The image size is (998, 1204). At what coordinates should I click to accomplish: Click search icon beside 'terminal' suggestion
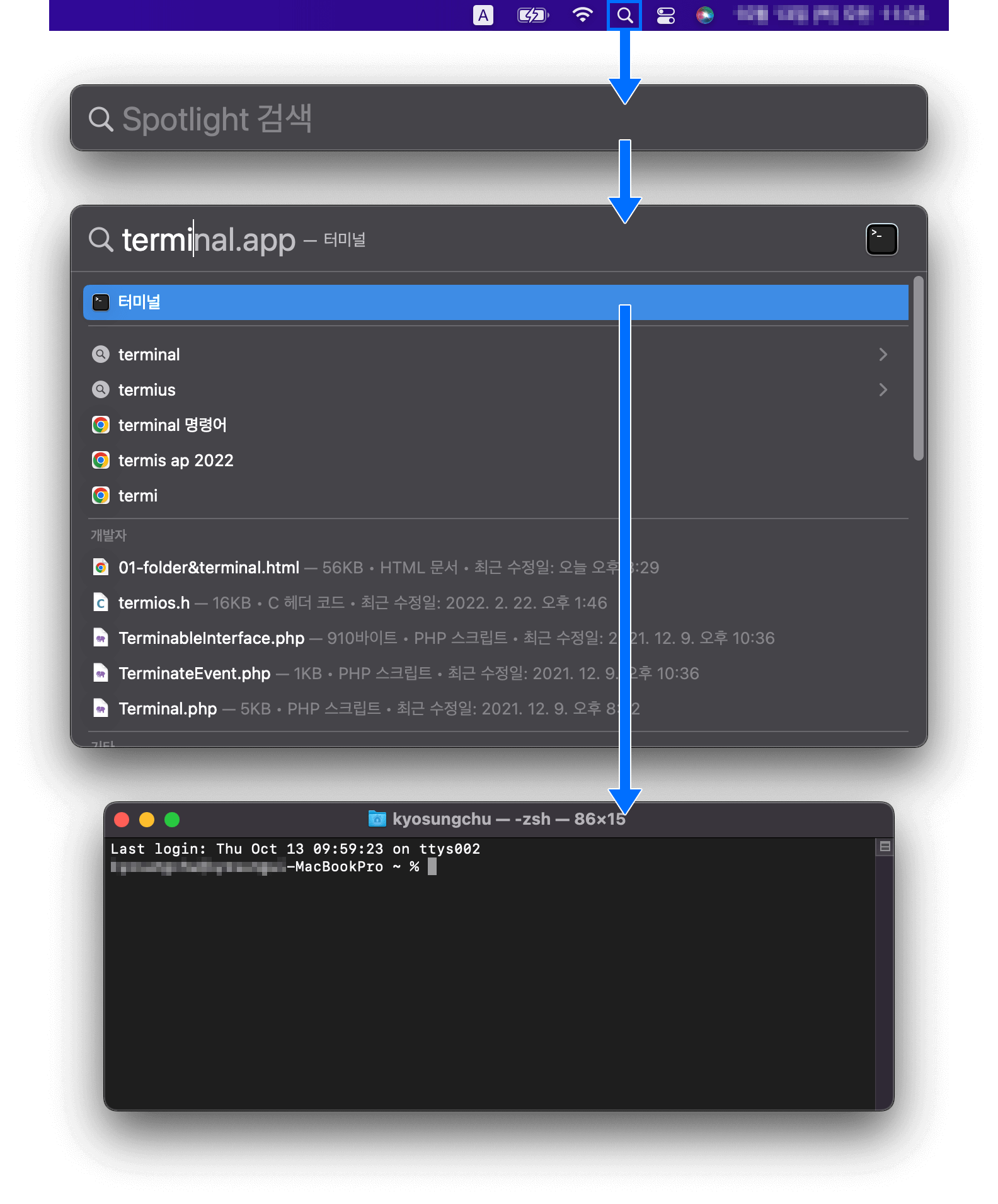pos(101,355)
